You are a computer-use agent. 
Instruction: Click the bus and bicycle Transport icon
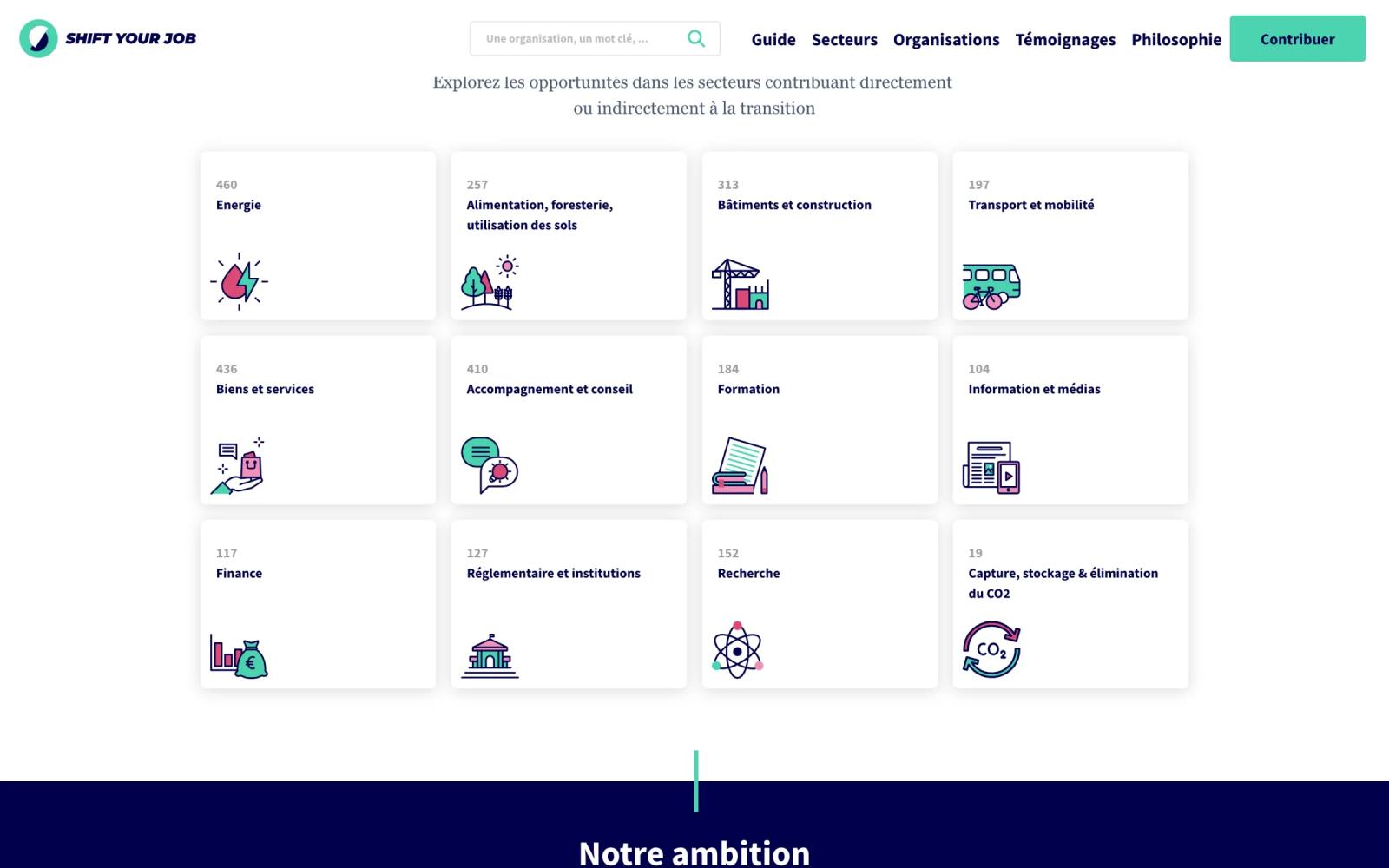[x=991, y=286]
